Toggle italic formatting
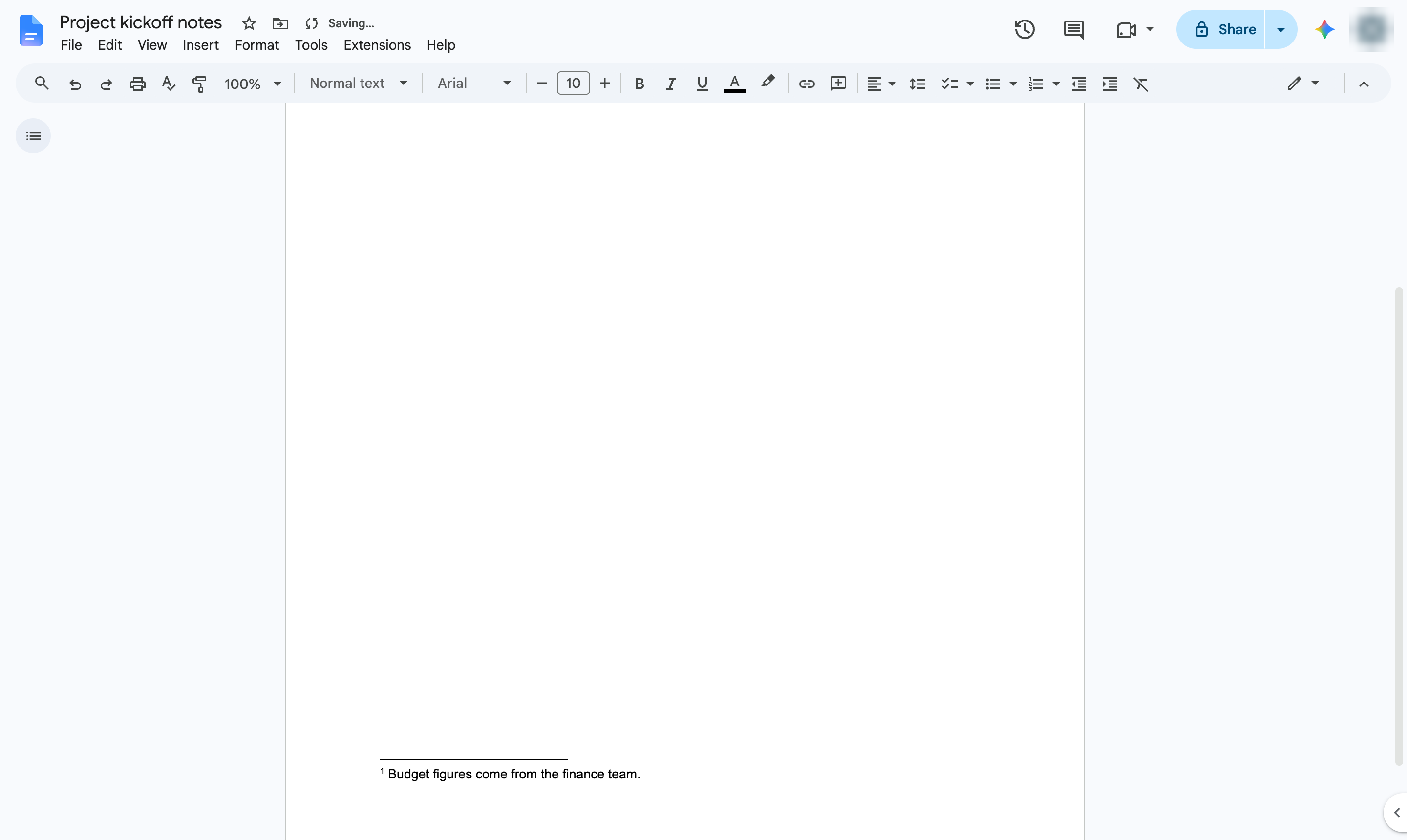1407x840 pixels. (671, 84)
